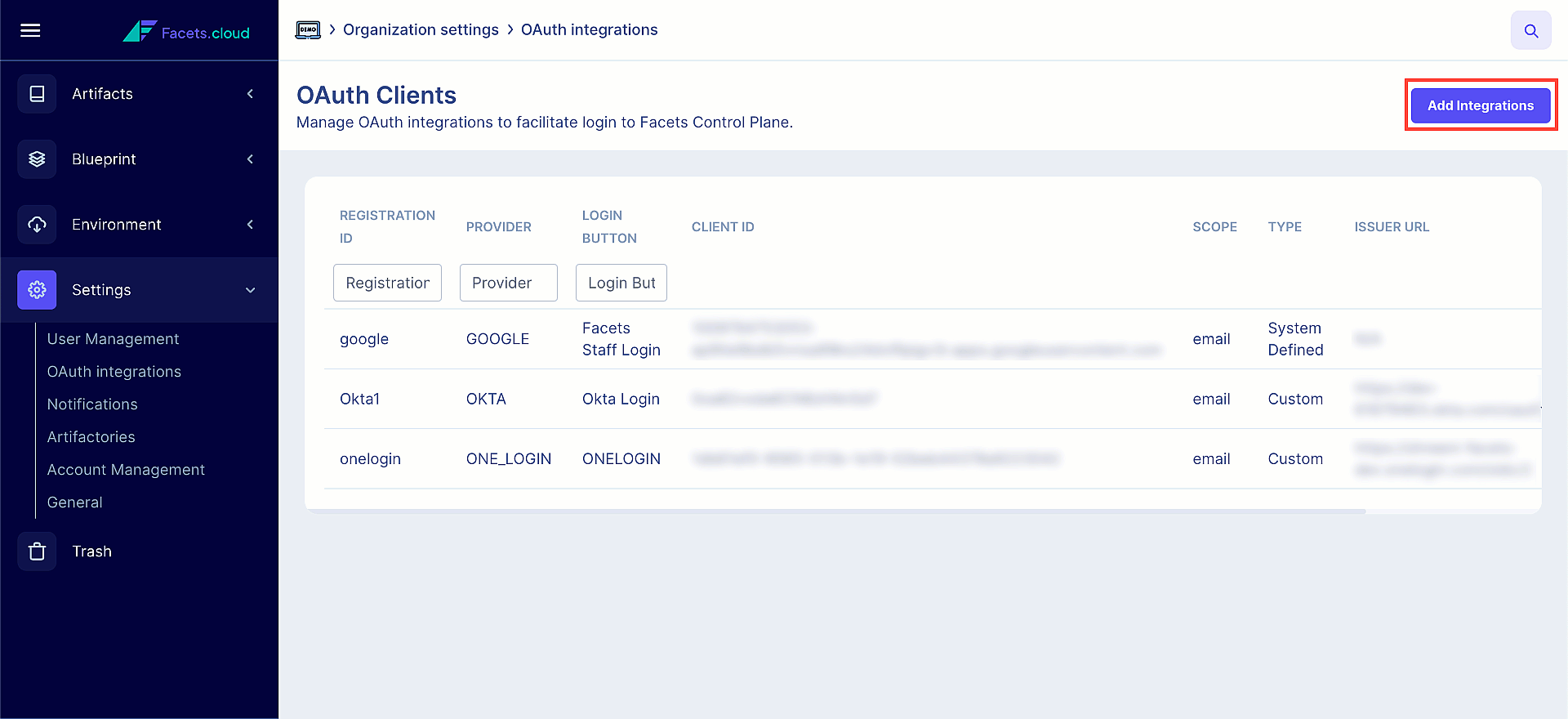The height and width of the screenshot is (719, 1568).
Task: Click the ONE_LOGIN provider cell
Action: click(509, 459)
